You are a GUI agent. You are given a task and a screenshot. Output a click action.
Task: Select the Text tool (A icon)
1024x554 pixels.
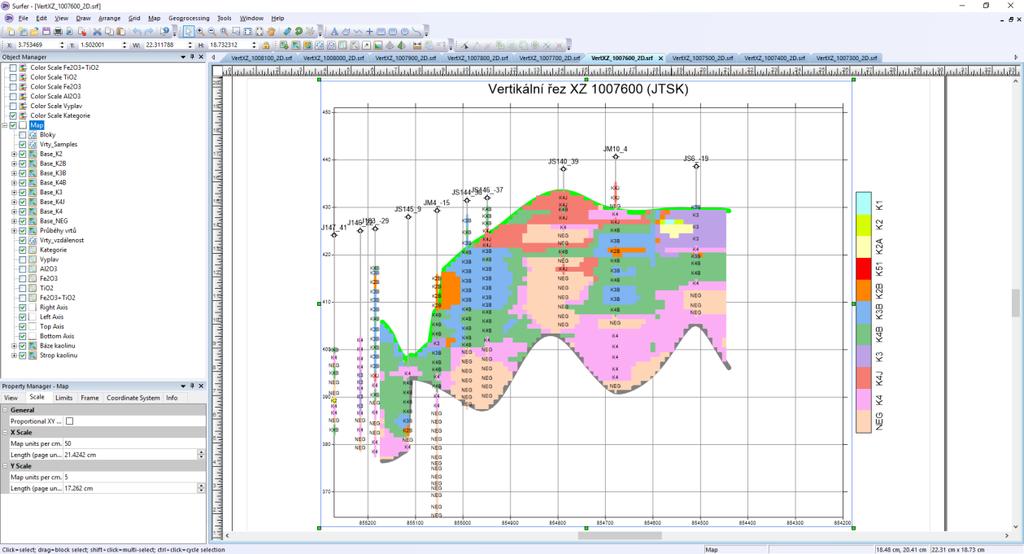[334, 31]
